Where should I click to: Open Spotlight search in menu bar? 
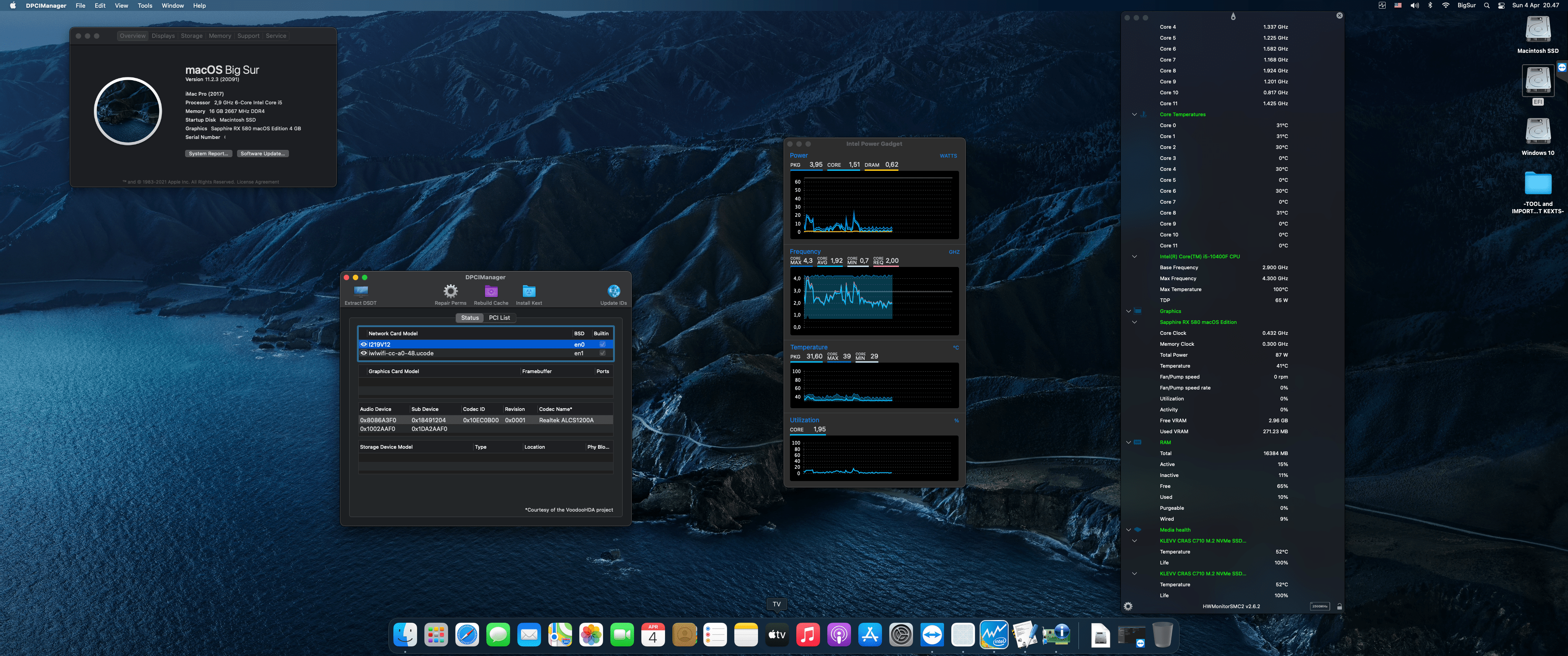point(1486,5)
